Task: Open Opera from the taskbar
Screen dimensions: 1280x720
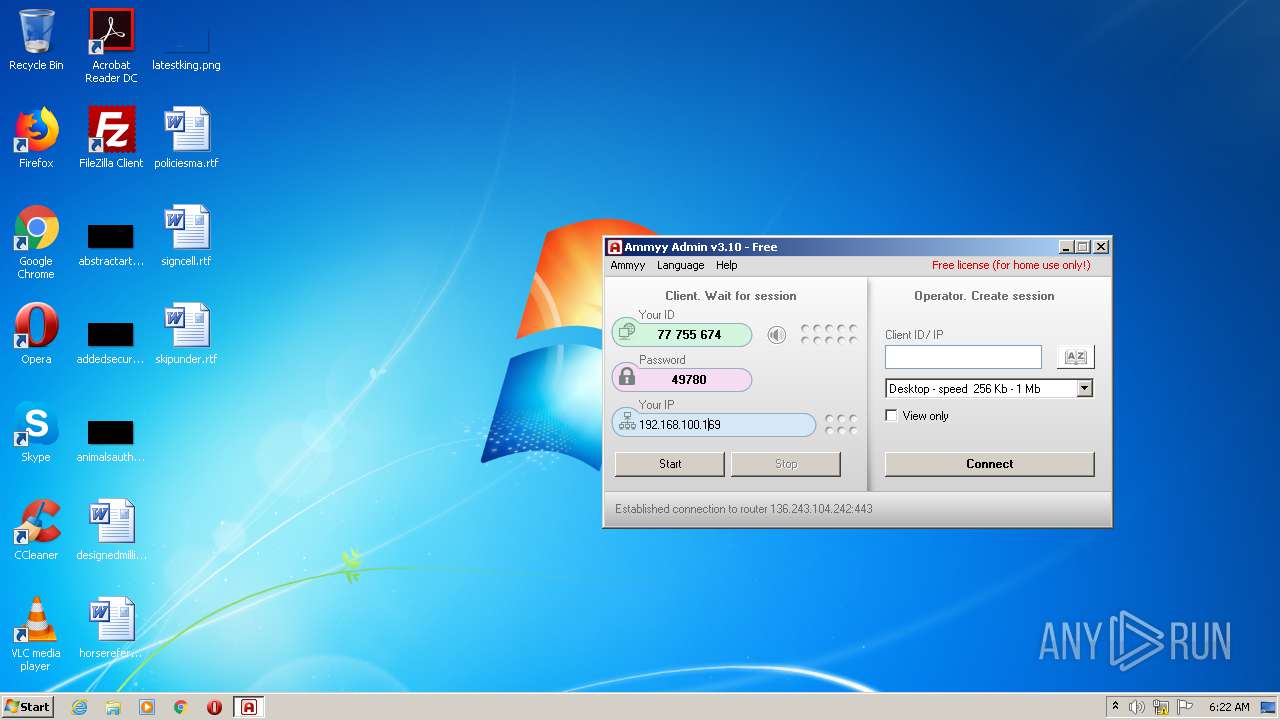Action: (214, 707)
